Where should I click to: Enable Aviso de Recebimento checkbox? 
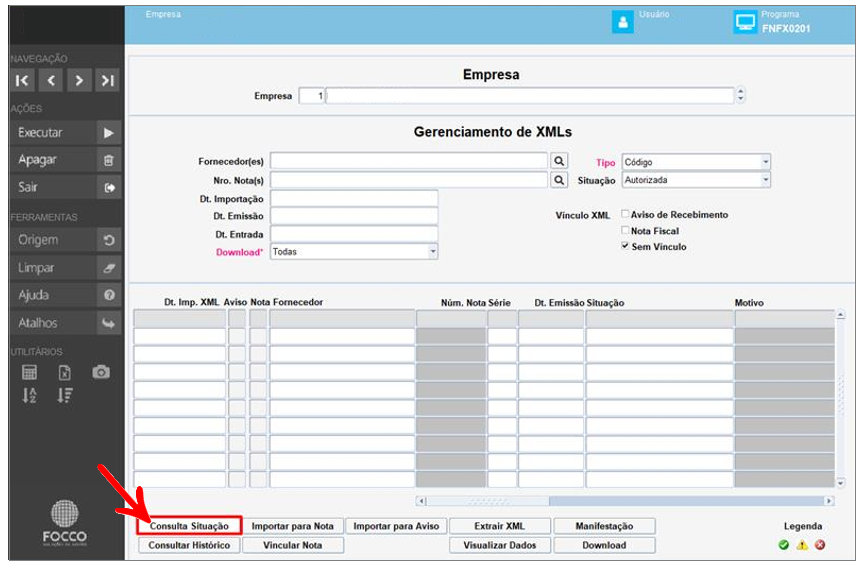pos(625,214)
